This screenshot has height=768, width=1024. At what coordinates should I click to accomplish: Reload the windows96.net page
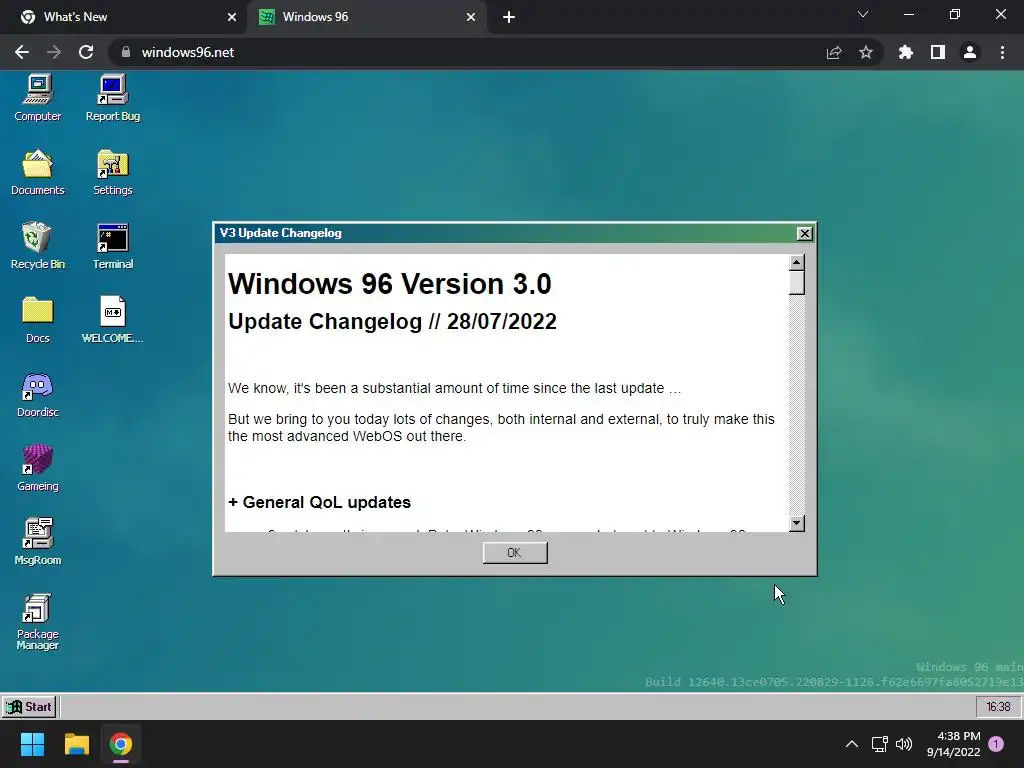click(86, 52)
